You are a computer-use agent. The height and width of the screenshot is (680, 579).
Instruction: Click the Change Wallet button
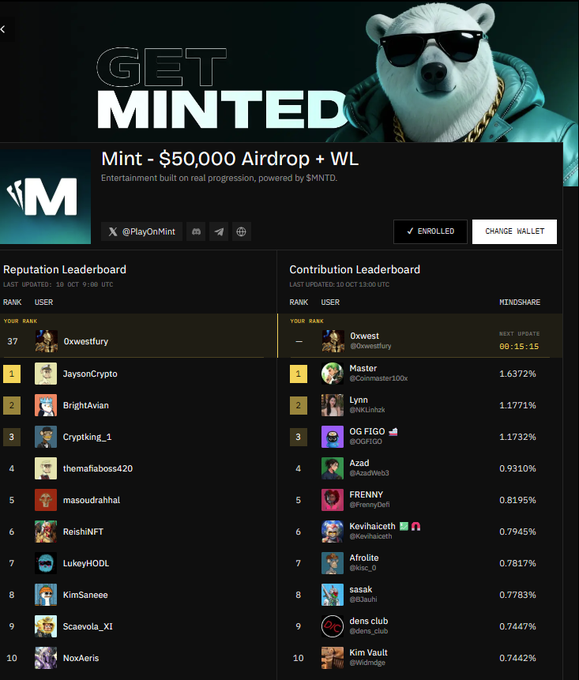tap(514, 231)
